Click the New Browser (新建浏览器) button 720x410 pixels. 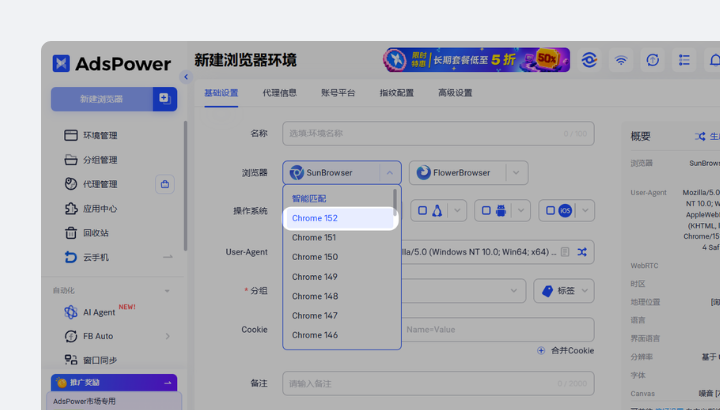[101, 99]
